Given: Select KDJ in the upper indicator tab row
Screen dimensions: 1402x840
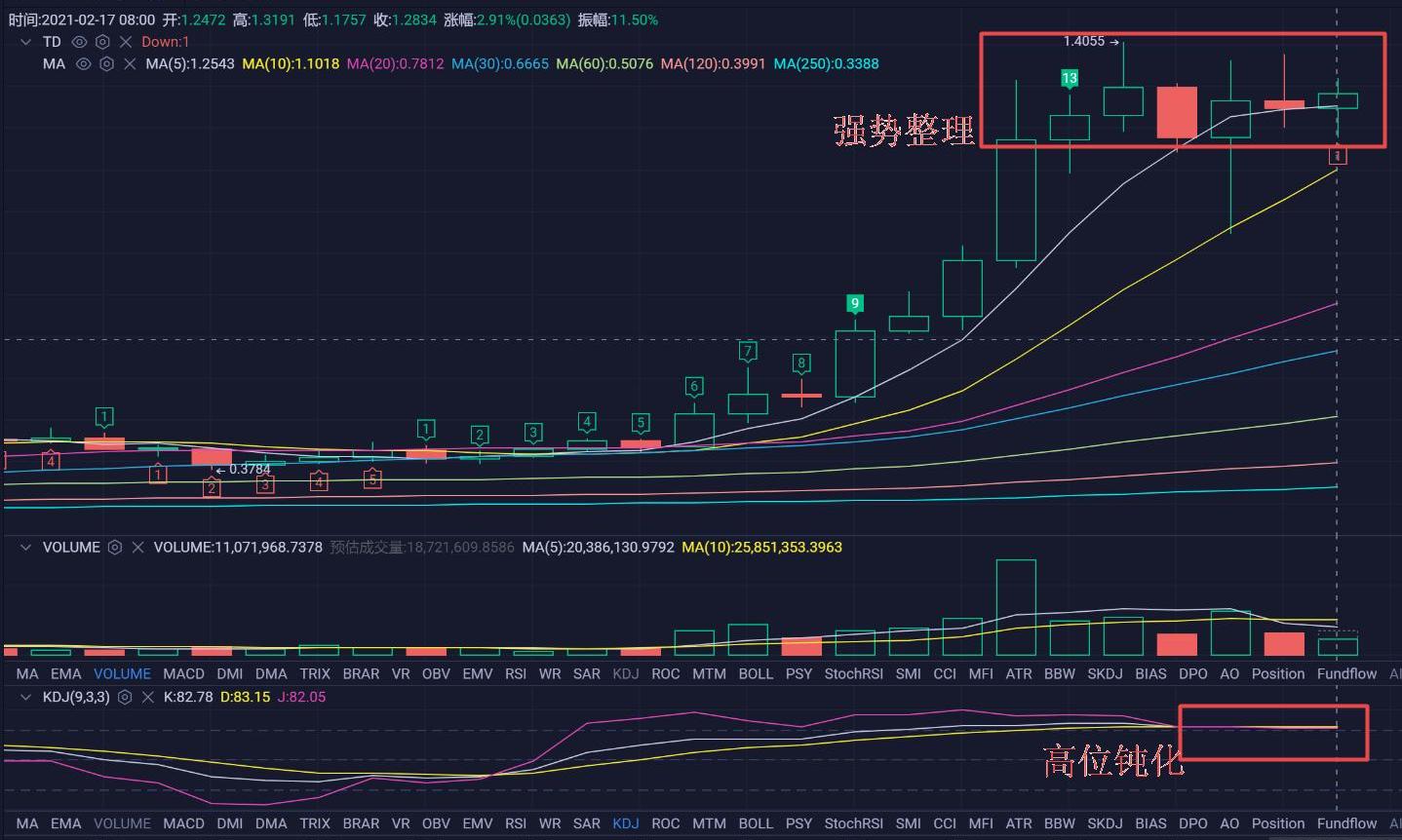Looking at the screenshot, I should (x=625, y=673).
